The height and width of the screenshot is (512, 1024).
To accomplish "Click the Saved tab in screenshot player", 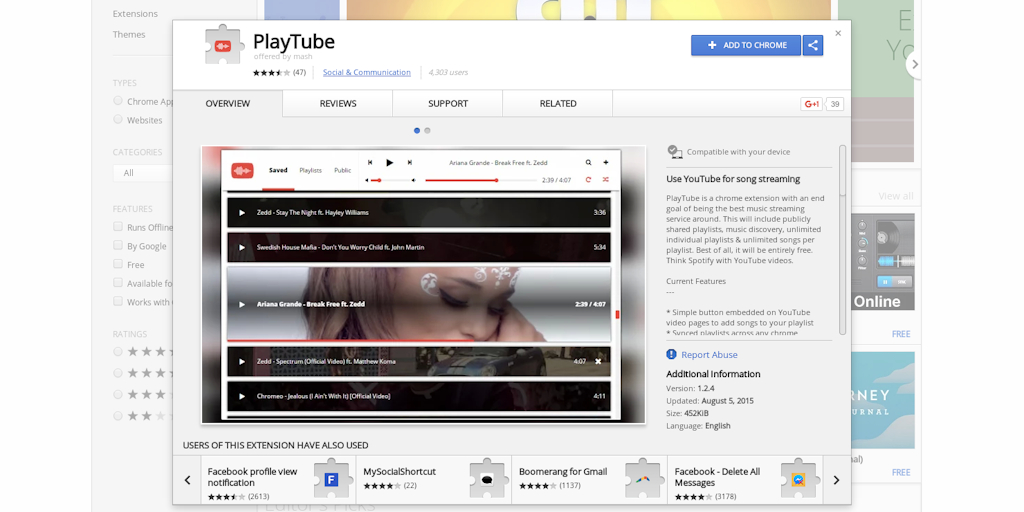I will tap(278, 170).
